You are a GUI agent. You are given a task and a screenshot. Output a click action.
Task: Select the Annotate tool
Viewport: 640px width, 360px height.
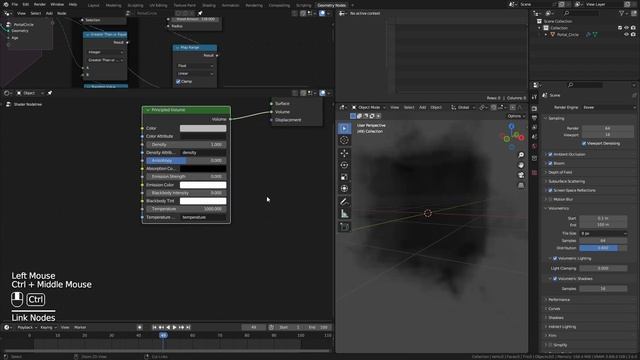(344, 202)
